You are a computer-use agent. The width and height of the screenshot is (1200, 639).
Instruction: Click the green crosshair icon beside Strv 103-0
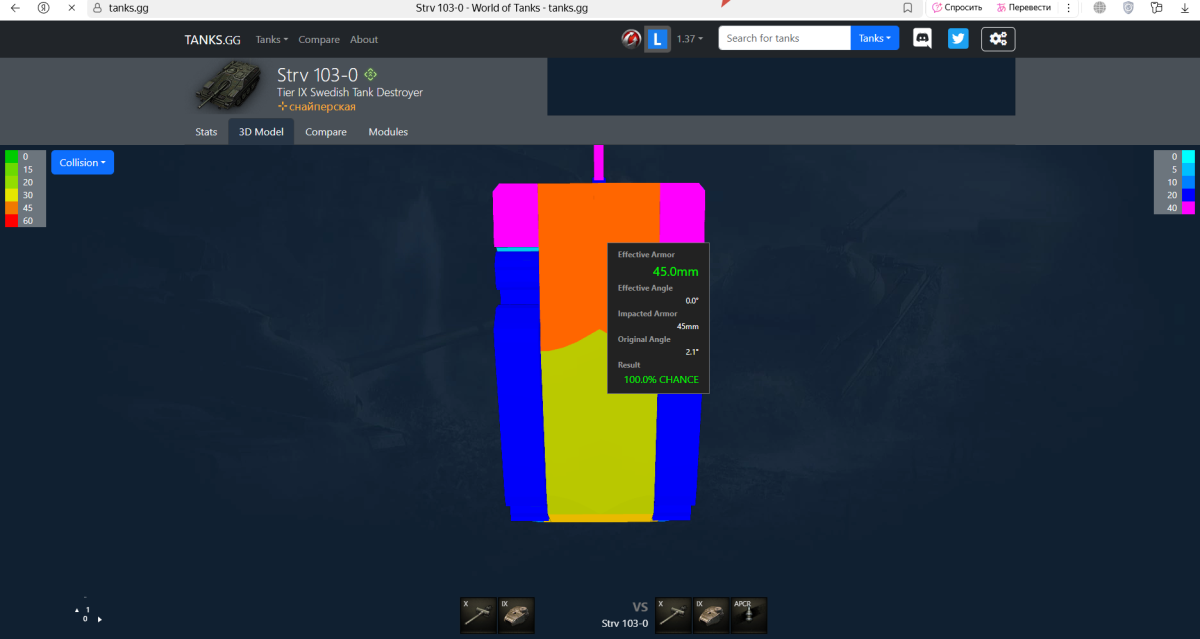coord(371,74)
